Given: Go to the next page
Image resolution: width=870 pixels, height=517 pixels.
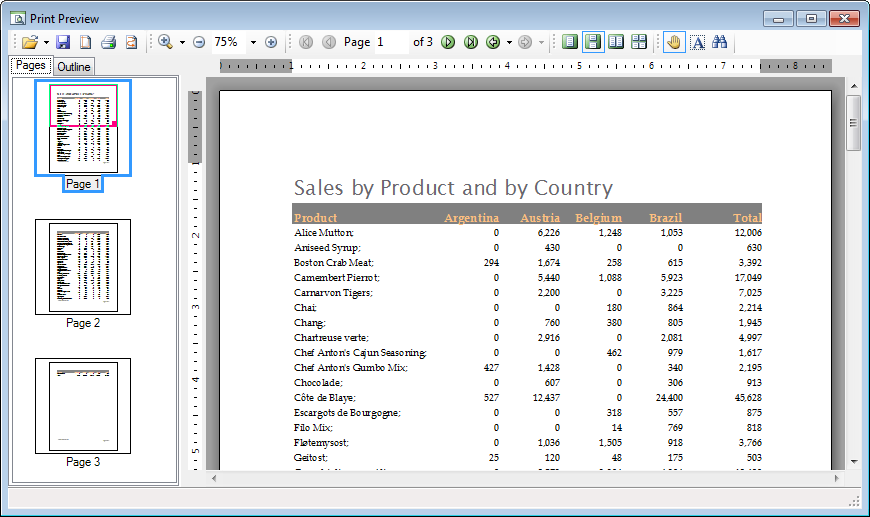Looking at the screenshot, I should (x=448, y=42).
